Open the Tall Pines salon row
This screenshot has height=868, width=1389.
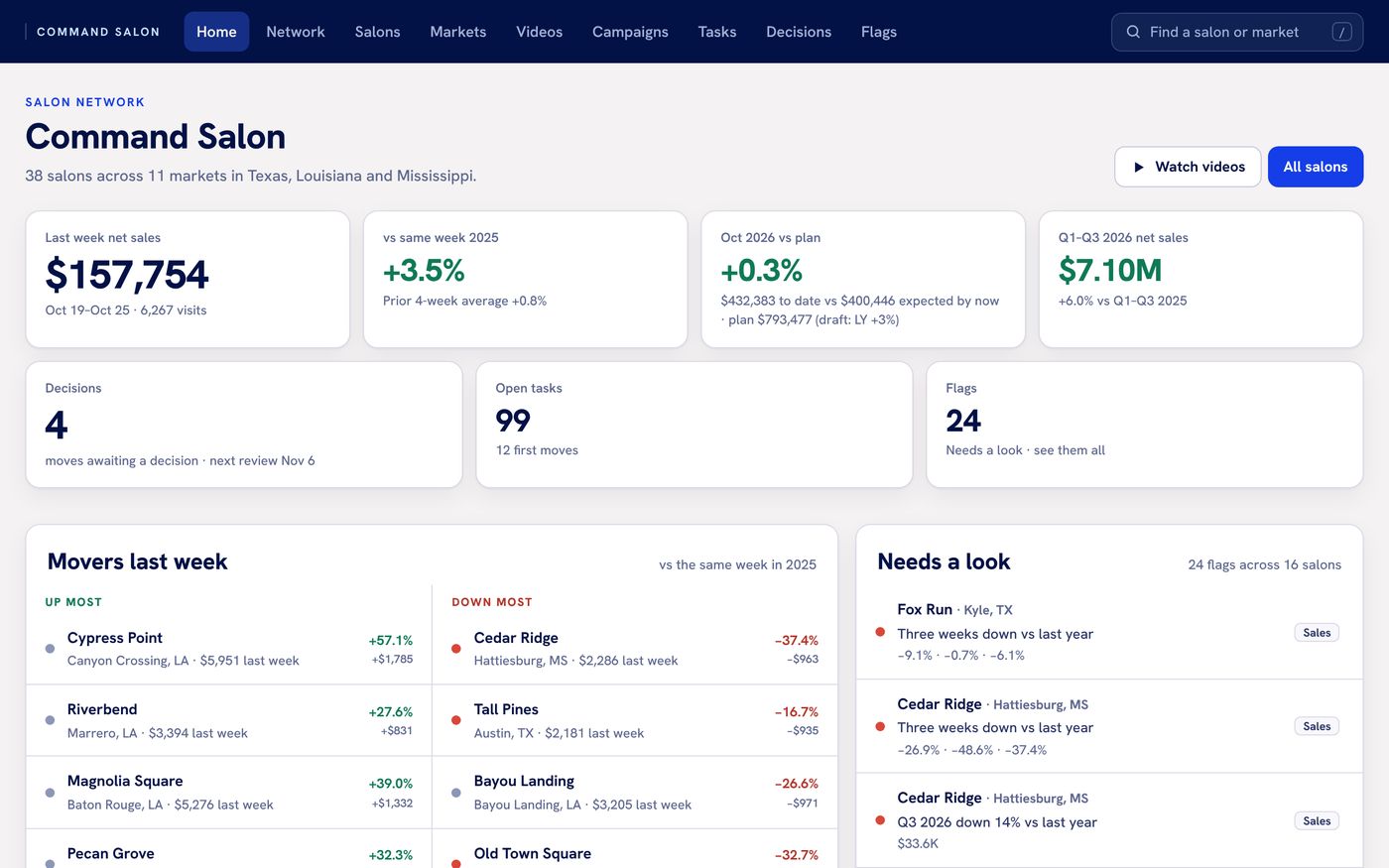pyautogui.click(x=635, y=720)
